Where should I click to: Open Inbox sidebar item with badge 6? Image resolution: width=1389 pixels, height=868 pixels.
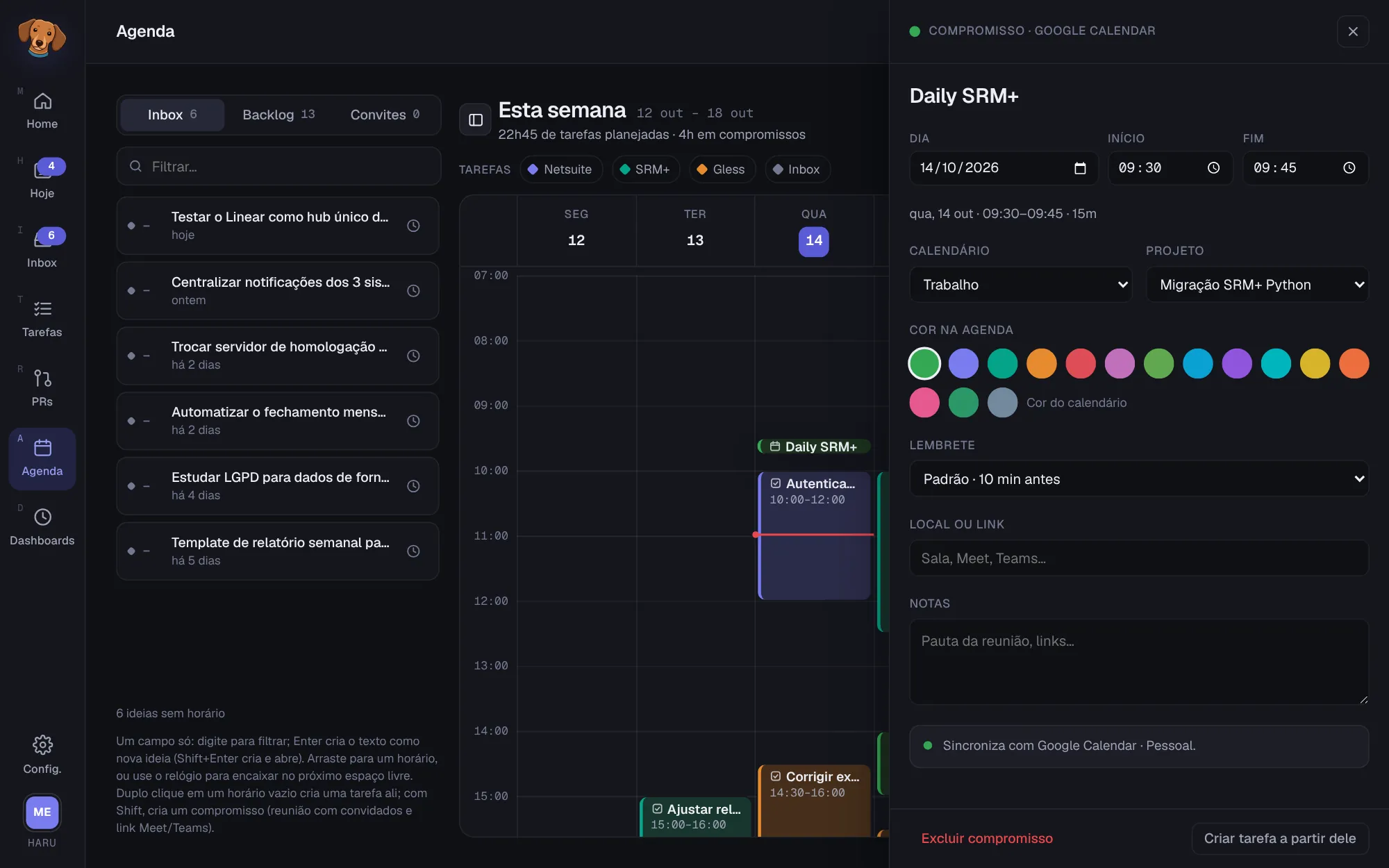42,250
